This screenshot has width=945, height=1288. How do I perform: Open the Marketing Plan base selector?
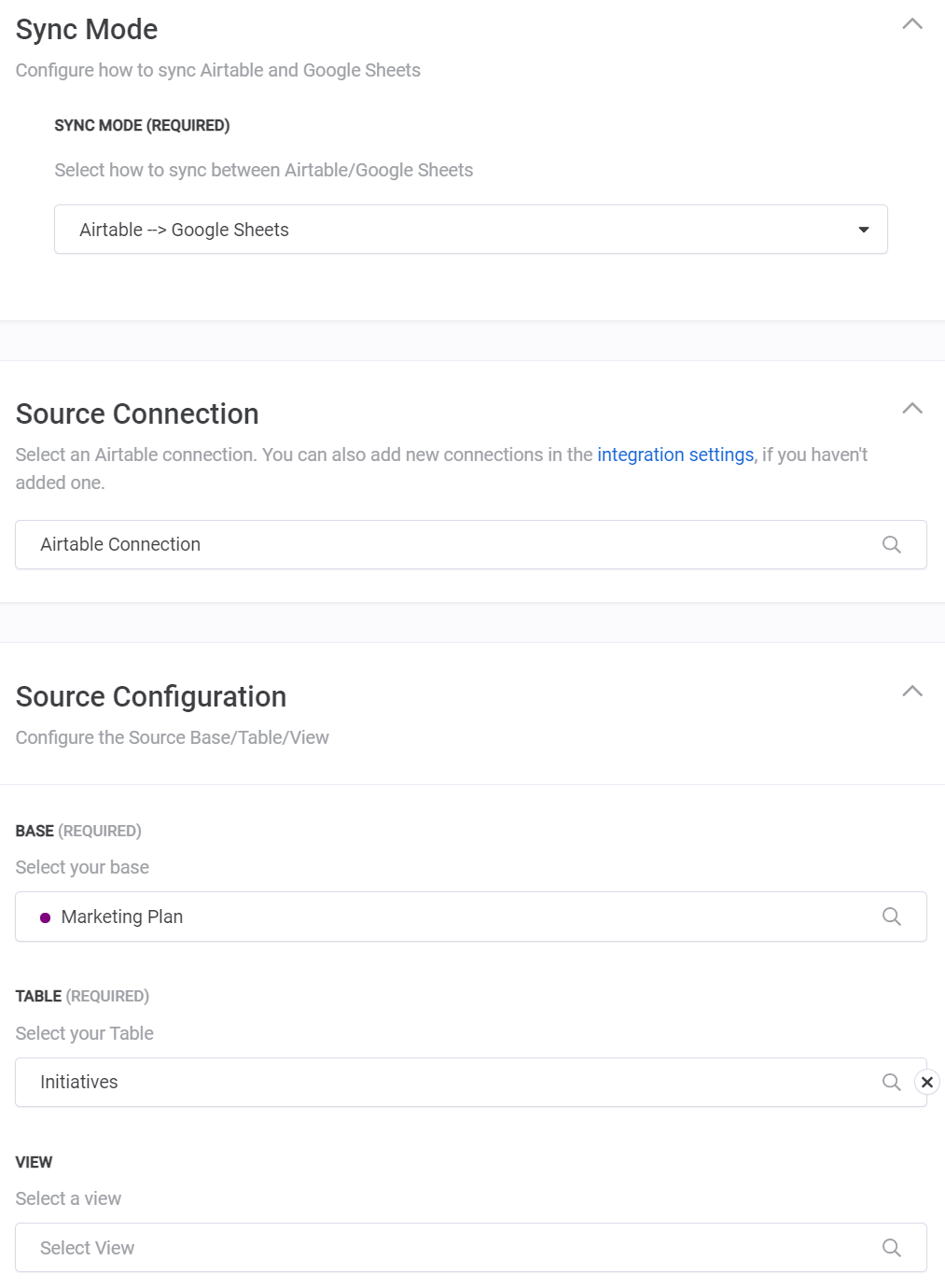click(448, 917)
